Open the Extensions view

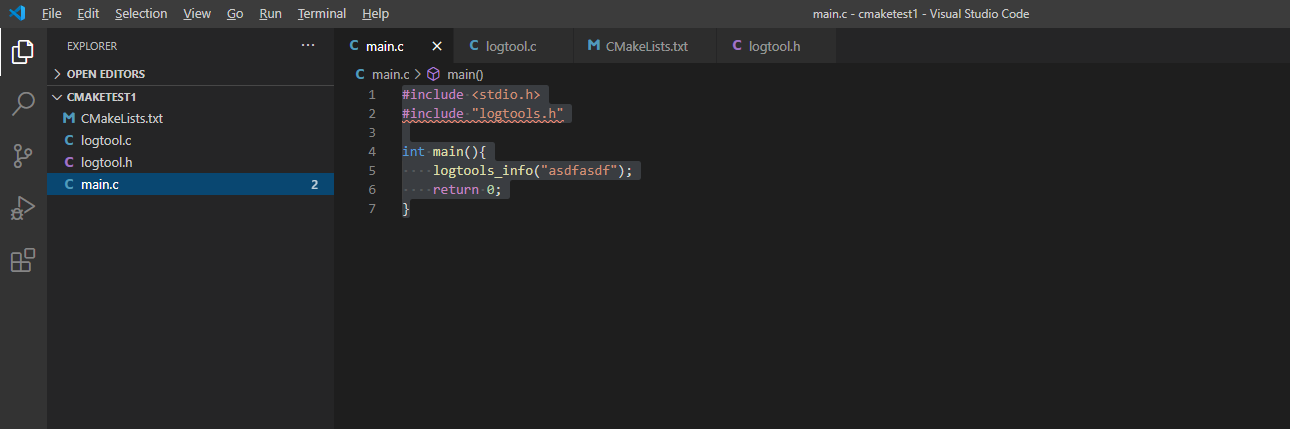click(x=23, y=260)
